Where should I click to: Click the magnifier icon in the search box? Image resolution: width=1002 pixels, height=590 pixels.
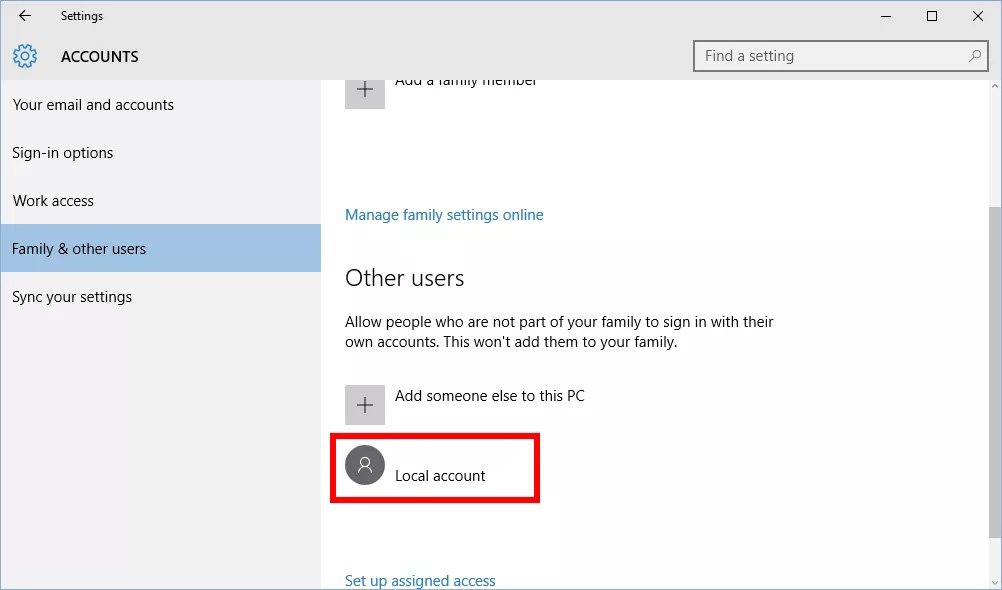(x=975, y=56)
